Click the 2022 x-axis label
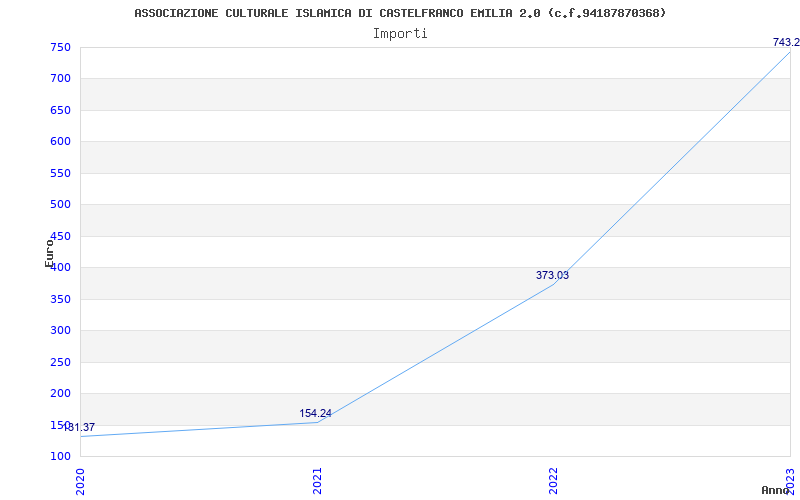Screen dimensions: 800x500 pyautogui.click(x=554, y=479)
